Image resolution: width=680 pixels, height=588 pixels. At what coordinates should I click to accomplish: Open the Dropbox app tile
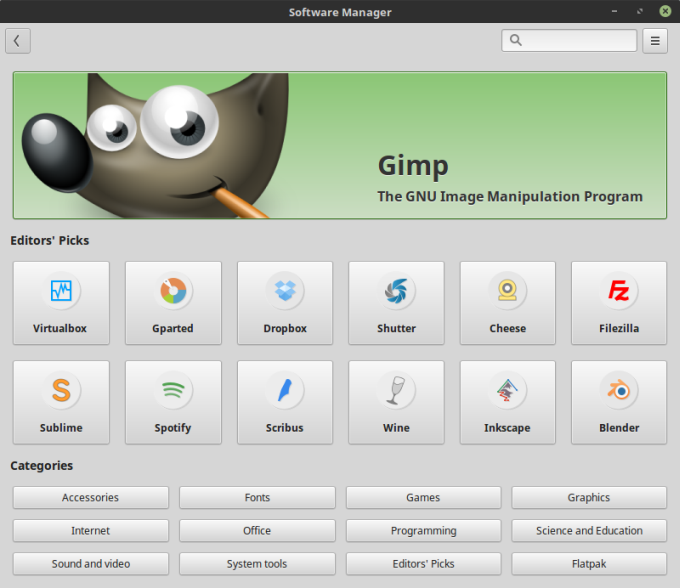(285, 303)
